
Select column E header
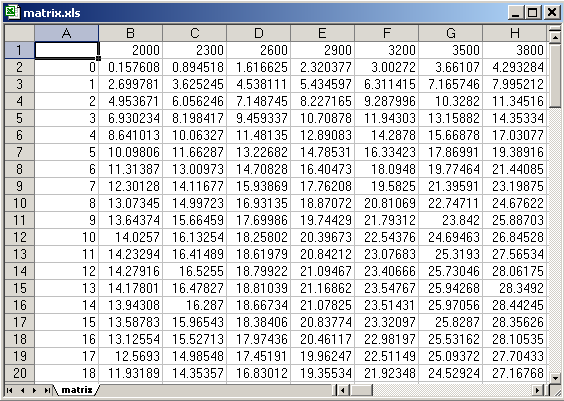pos(323,33)
